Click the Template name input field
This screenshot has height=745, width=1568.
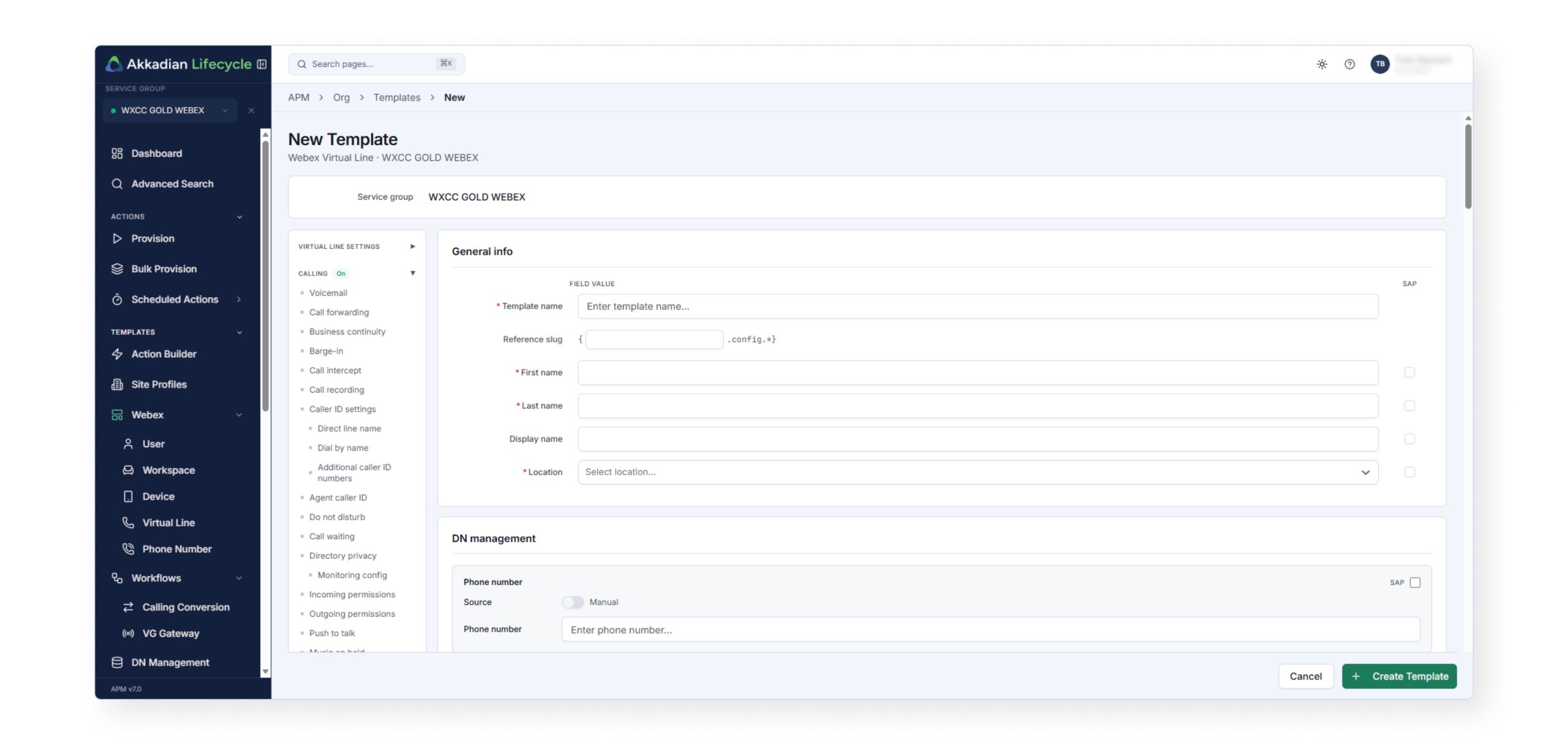[x=978, y=306]
